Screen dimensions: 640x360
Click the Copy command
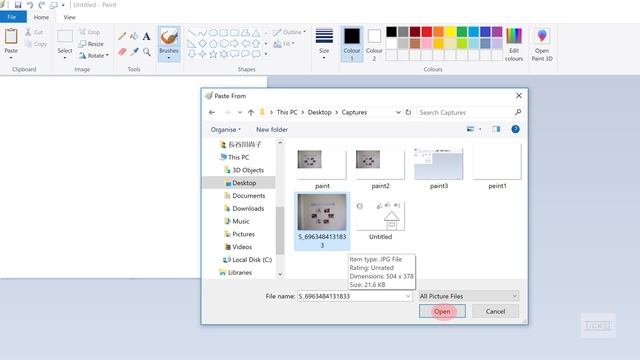tap(36, 44)
